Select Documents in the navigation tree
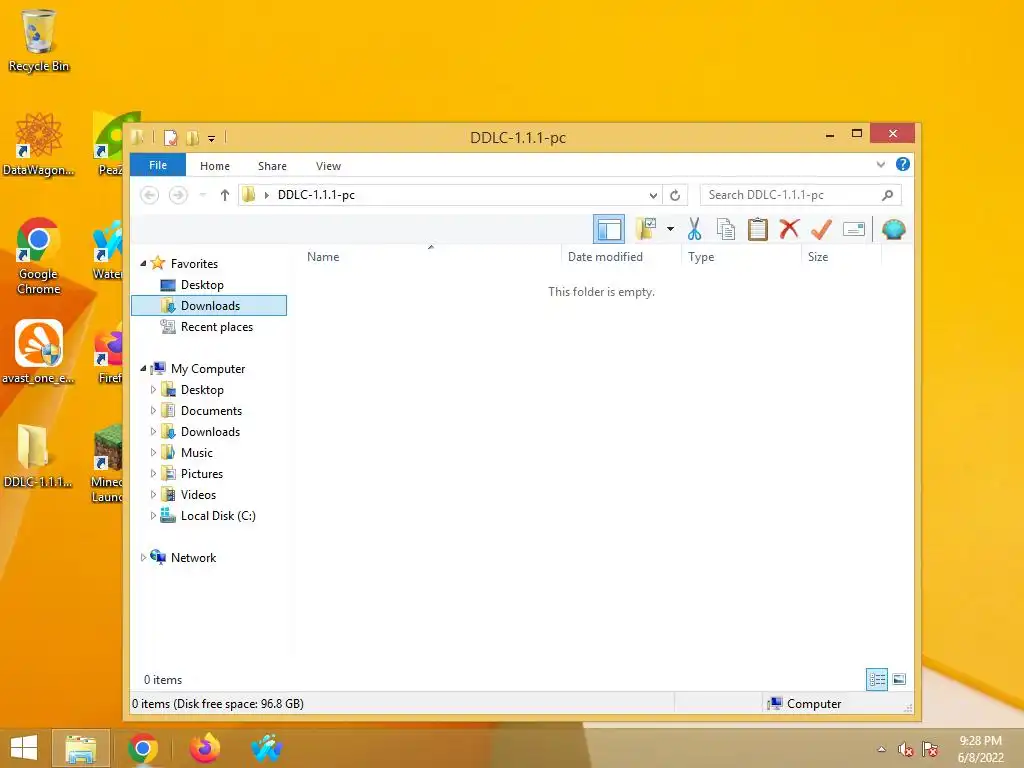Screen dimensions: 1024x768 click(212, 411)
